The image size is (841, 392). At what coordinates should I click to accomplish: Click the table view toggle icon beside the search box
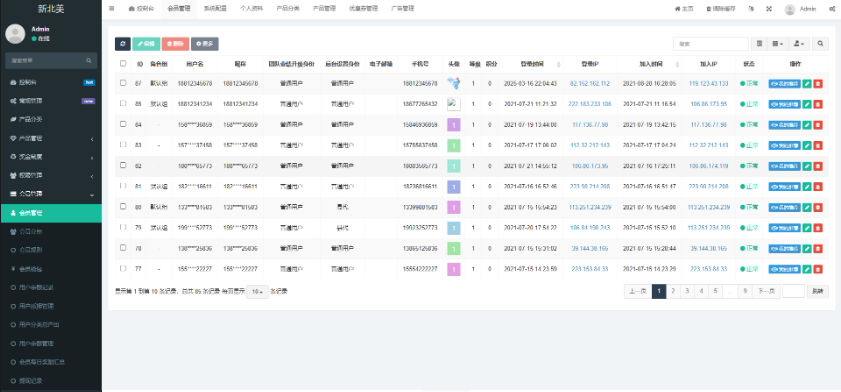pos(759,44)
